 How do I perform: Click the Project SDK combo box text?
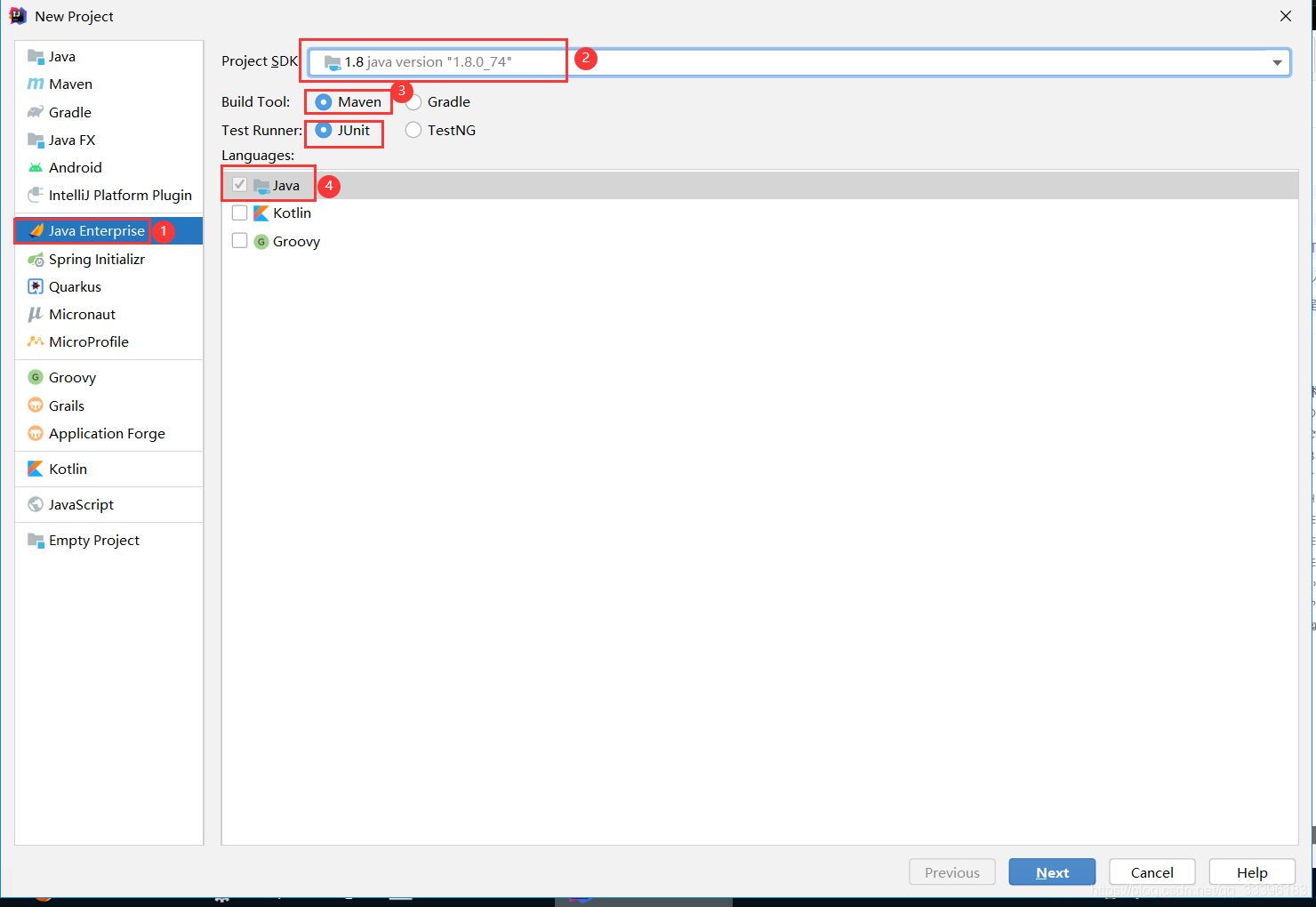(x=428, y=62)
